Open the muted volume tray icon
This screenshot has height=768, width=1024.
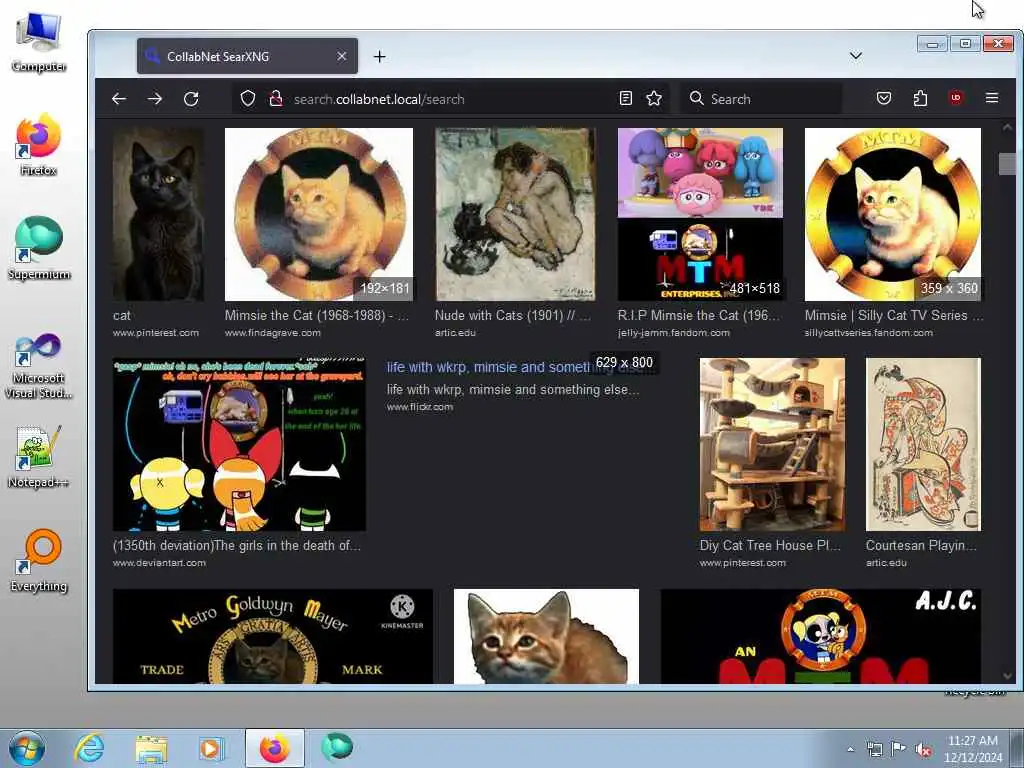pyautogui.click(x=923, y=750)
